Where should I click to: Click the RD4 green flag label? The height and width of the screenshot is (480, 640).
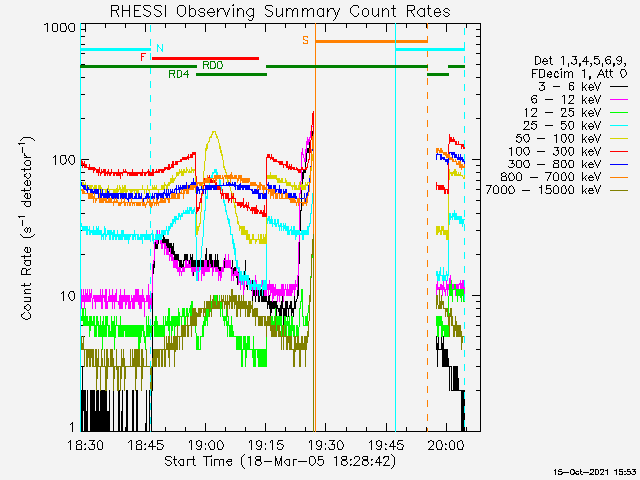[179, 74]
